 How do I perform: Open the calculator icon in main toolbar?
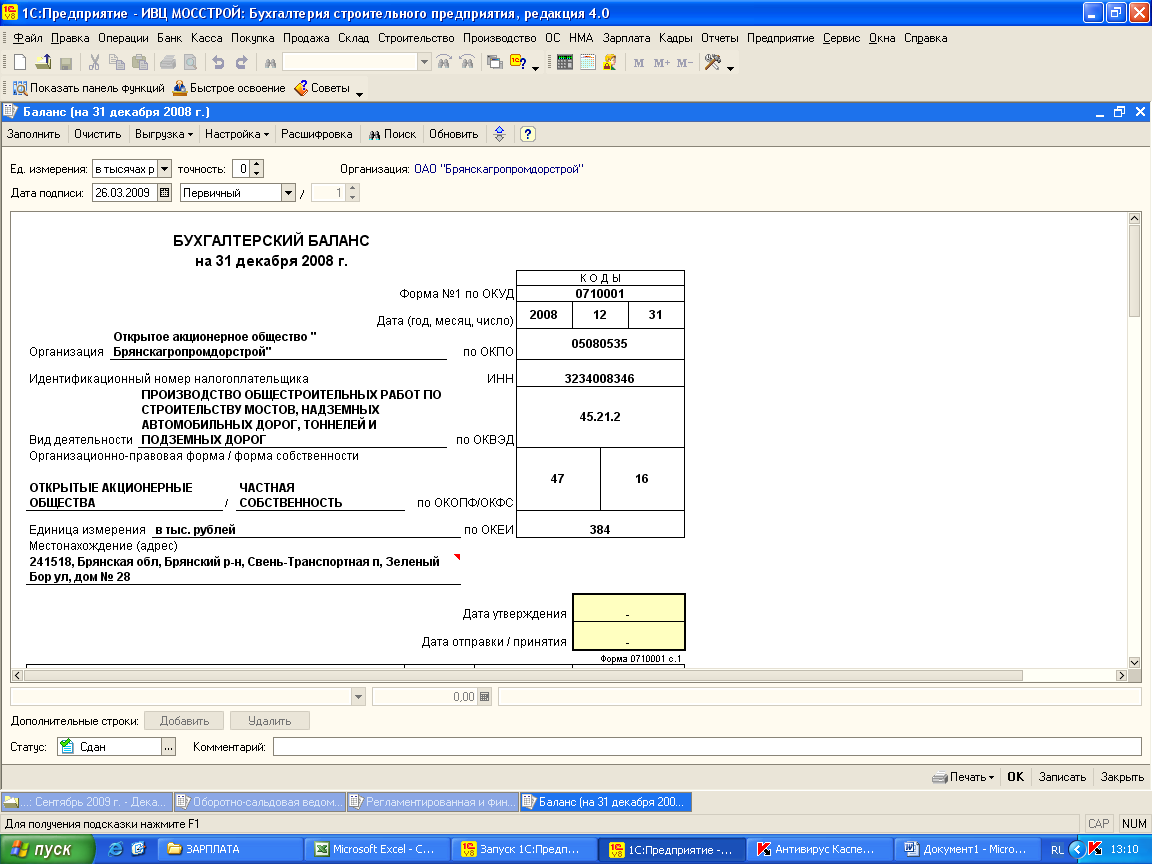pyautogui.click(x=565, y=62)
